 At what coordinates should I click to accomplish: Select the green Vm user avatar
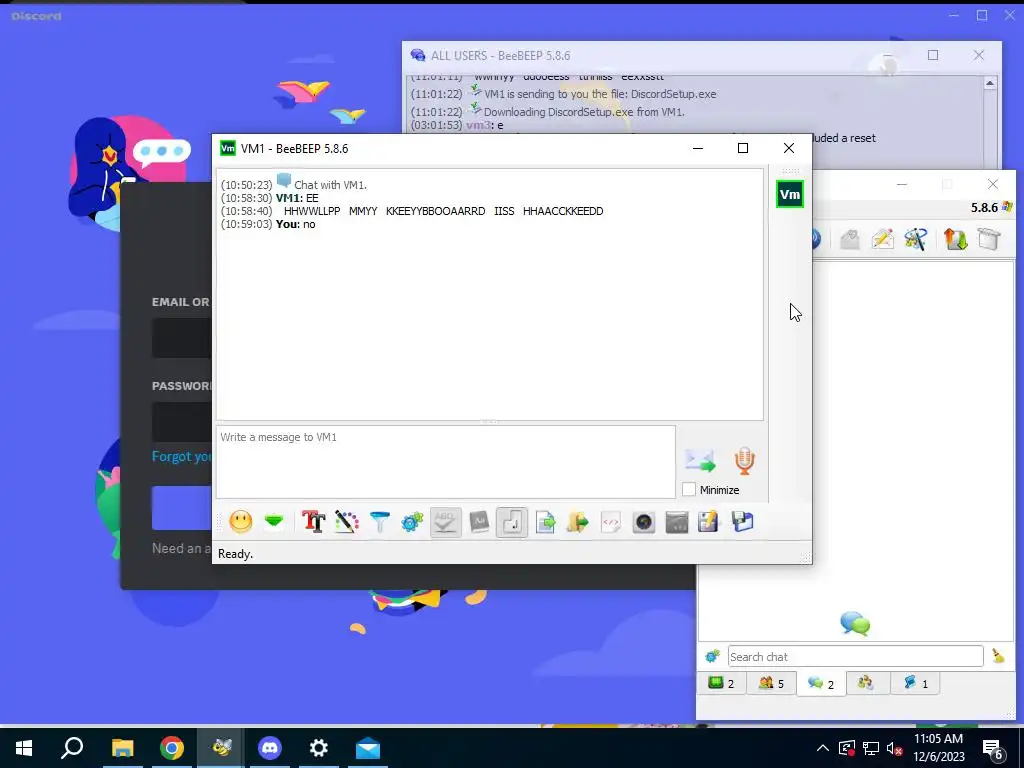(790, 194)
